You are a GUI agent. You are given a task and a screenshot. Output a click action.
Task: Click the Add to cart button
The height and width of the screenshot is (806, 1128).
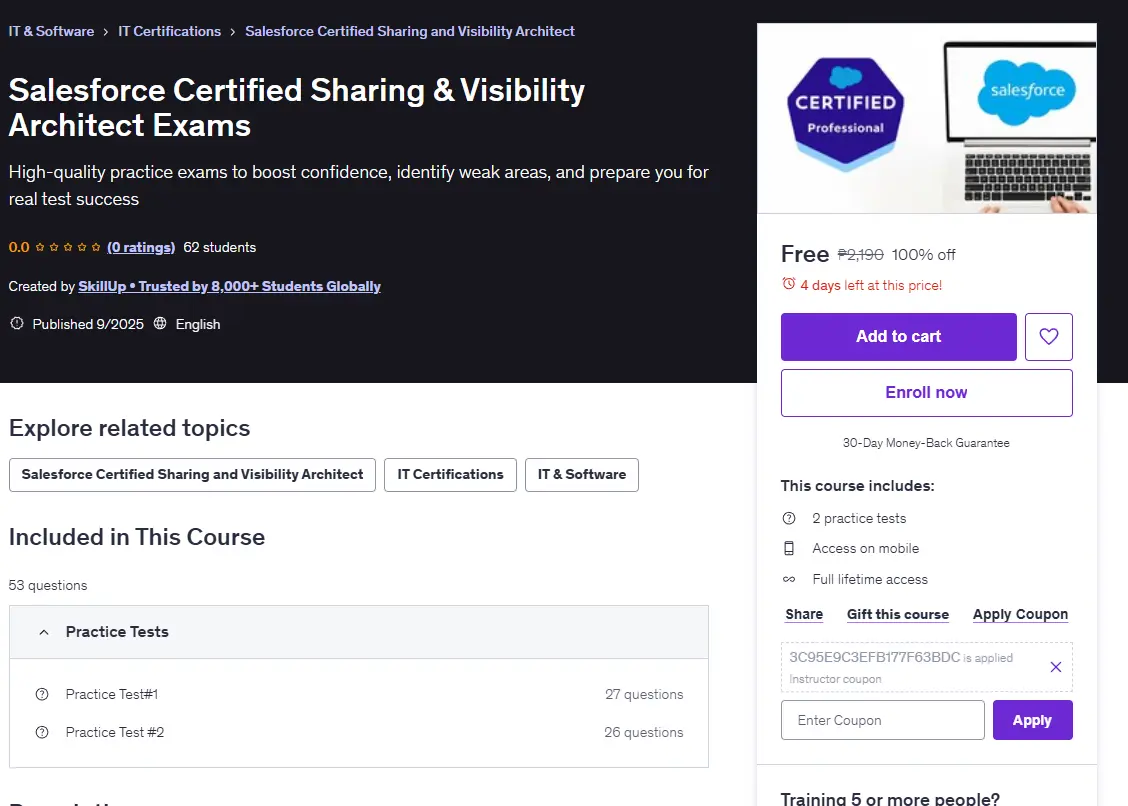(899, 336)
